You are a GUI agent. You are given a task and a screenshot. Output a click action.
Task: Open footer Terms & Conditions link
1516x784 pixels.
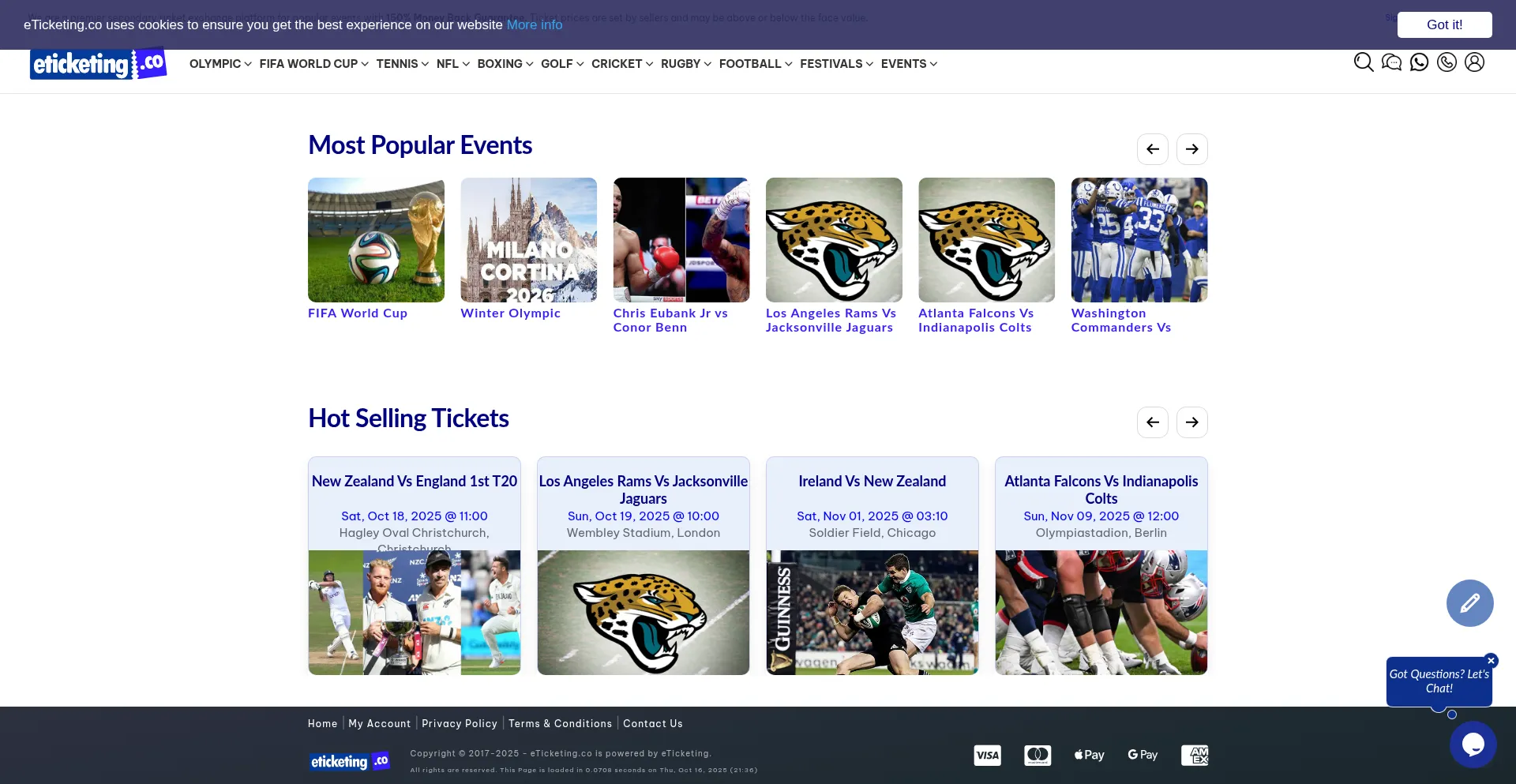pyautogui.click(x=560, y=724)
